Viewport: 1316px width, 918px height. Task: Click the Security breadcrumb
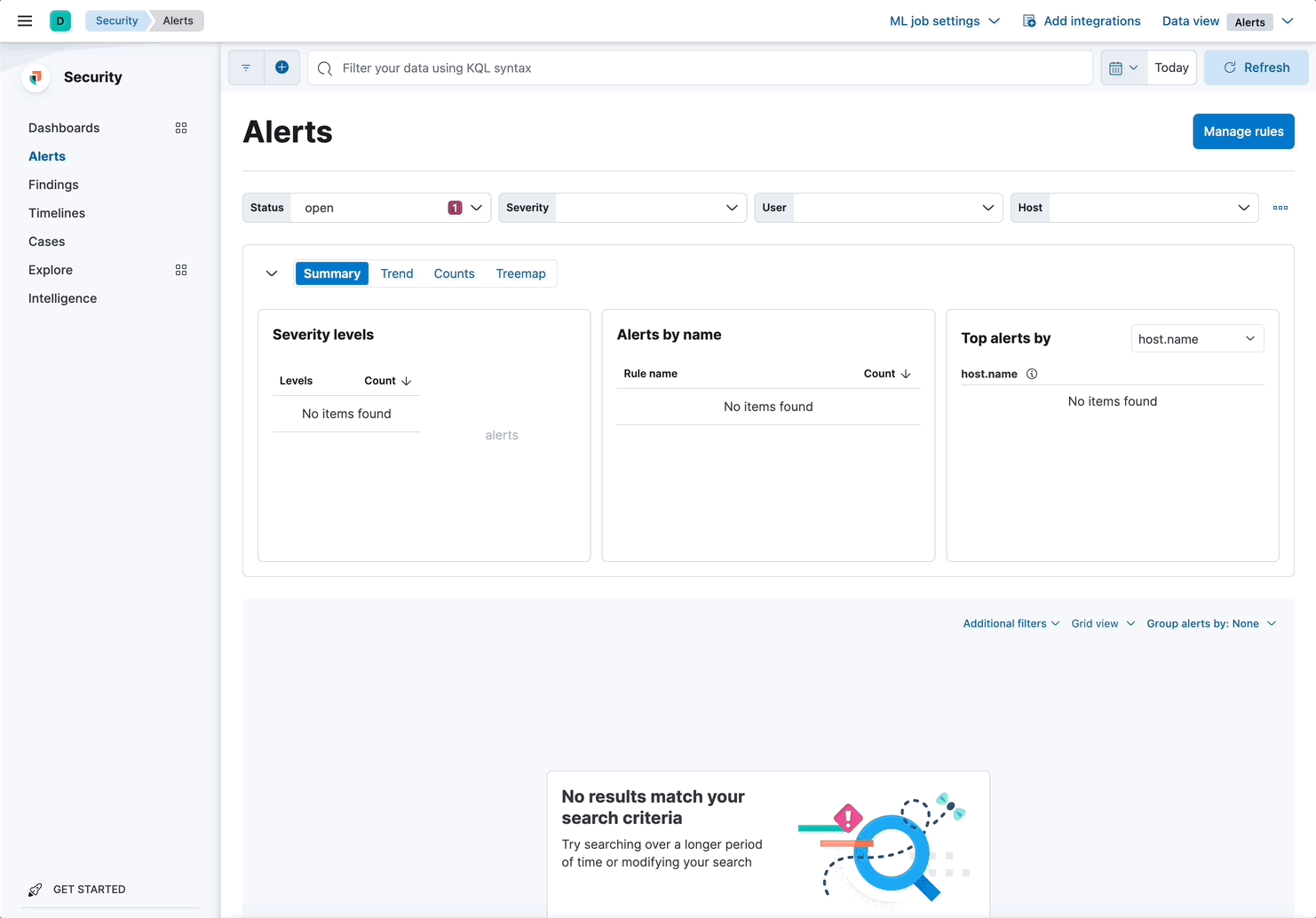(x=117, y=20)
